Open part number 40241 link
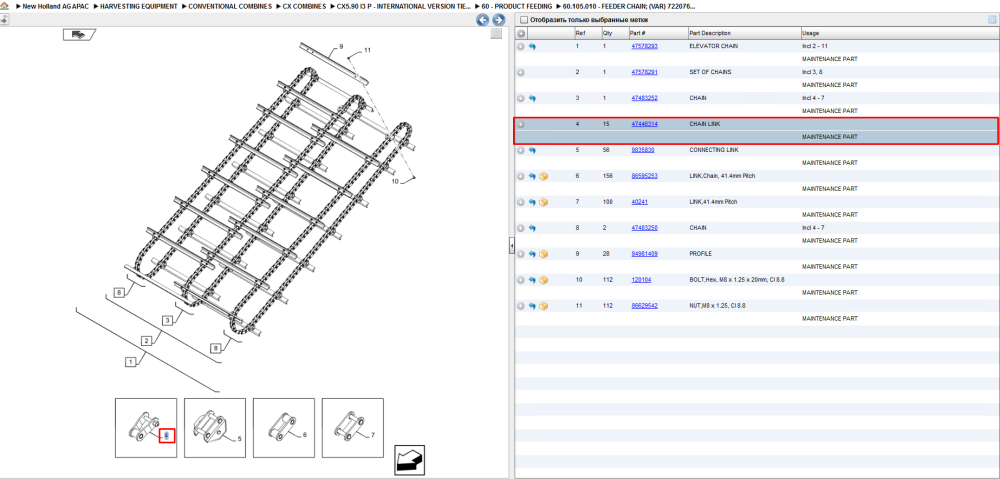 coord(639,202)
